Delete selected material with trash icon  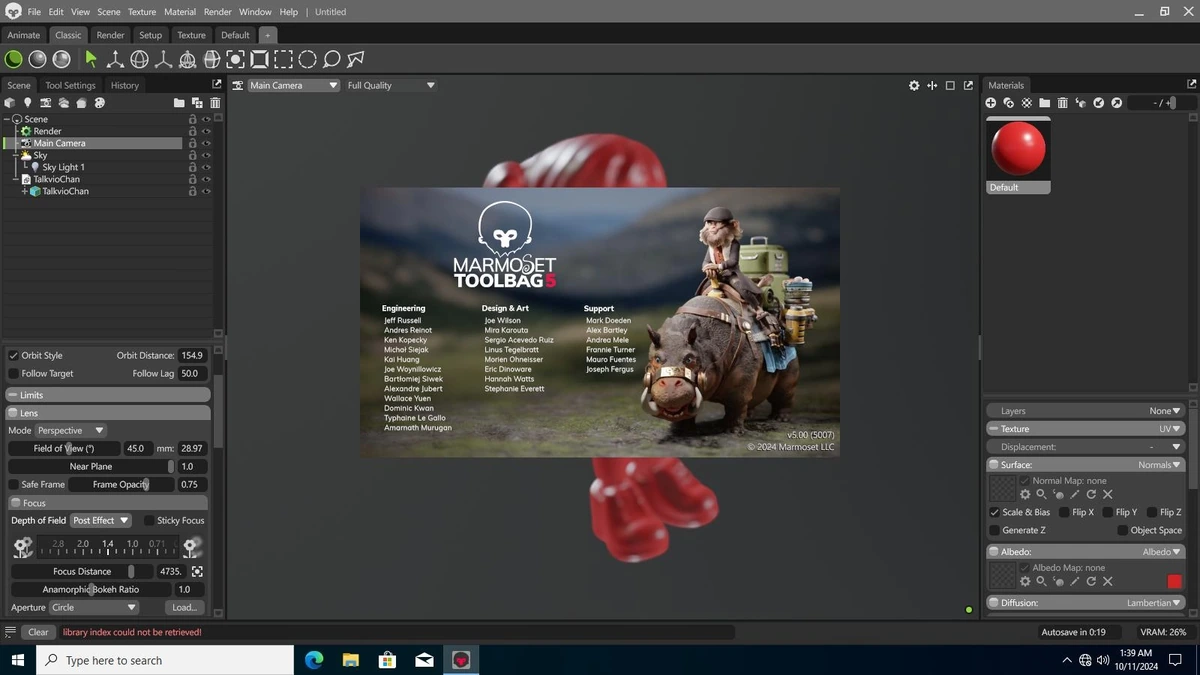point(1063,103)
